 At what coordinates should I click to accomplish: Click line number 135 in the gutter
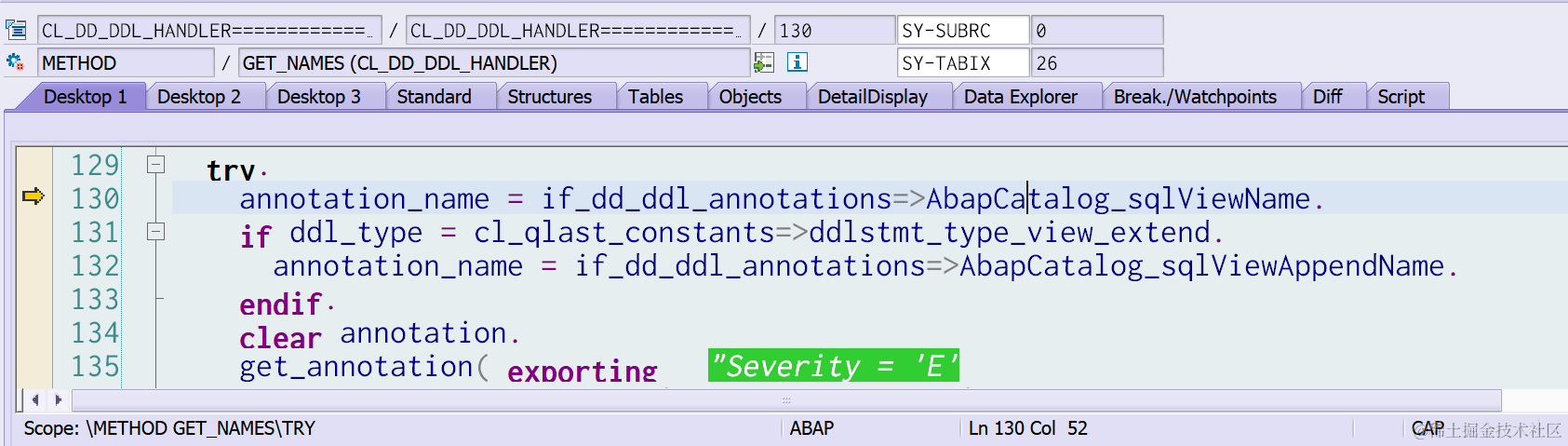tap(95, 366)
